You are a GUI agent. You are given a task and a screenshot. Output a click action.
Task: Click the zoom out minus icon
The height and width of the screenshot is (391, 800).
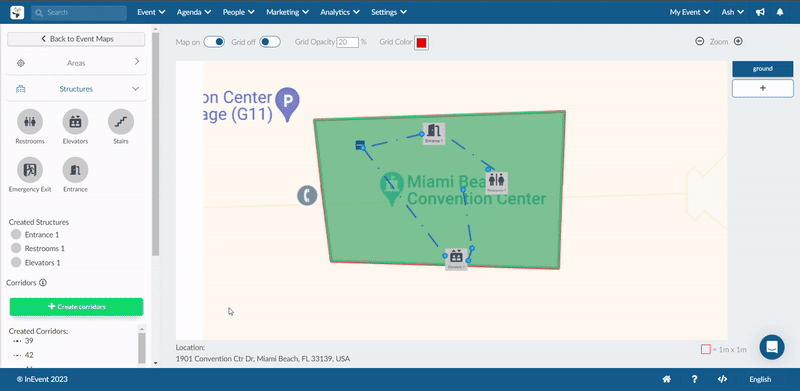point(699,41)
